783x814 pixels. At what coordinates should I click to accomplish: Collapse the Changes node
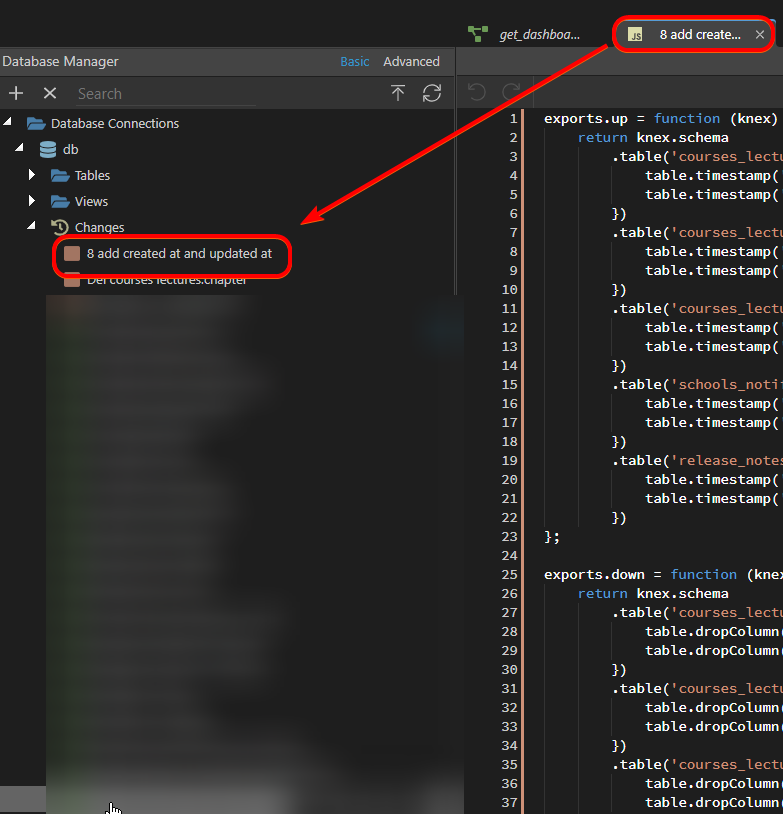point(32,227)
